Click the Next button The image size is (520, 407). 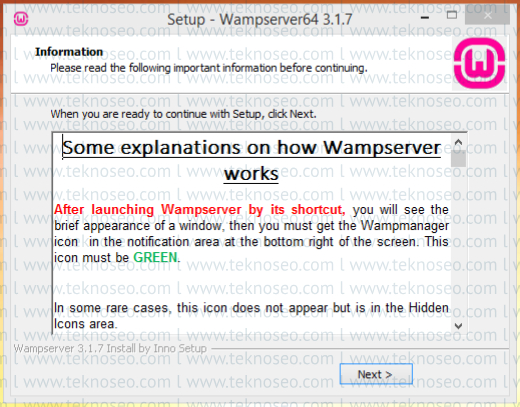[376, 374]
